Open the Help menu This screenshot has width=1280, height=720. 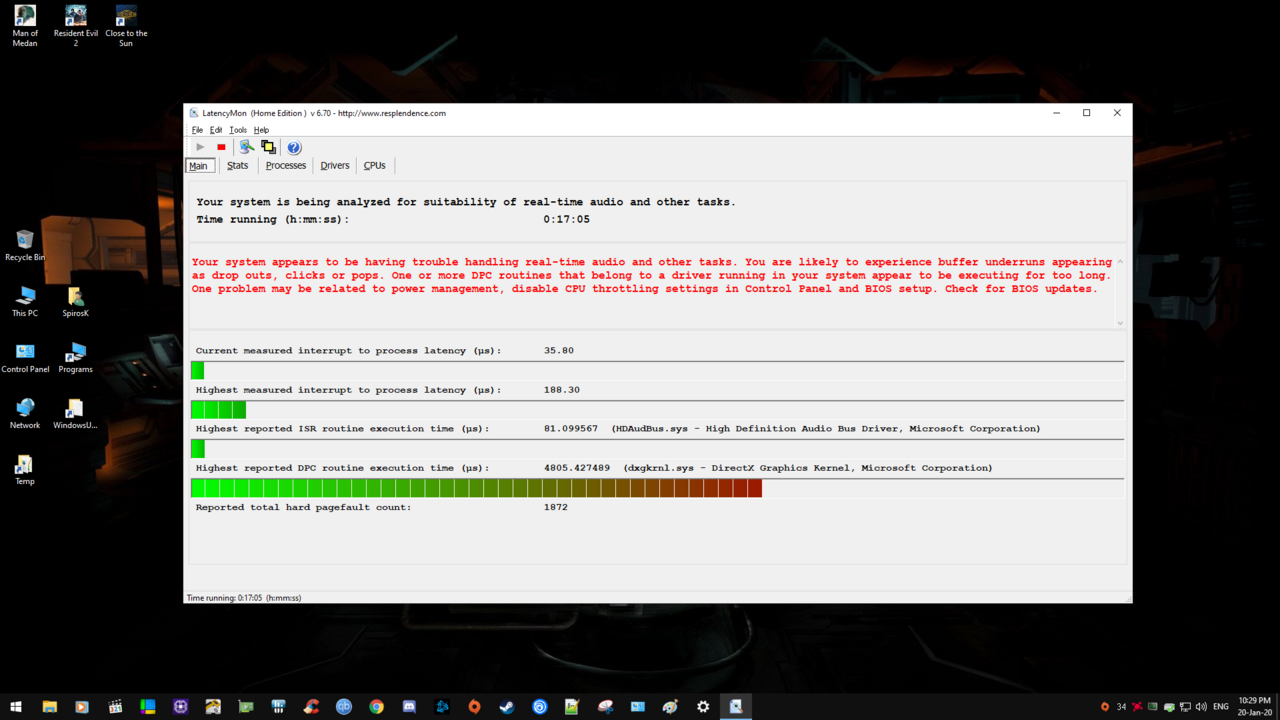pos(261,130)
